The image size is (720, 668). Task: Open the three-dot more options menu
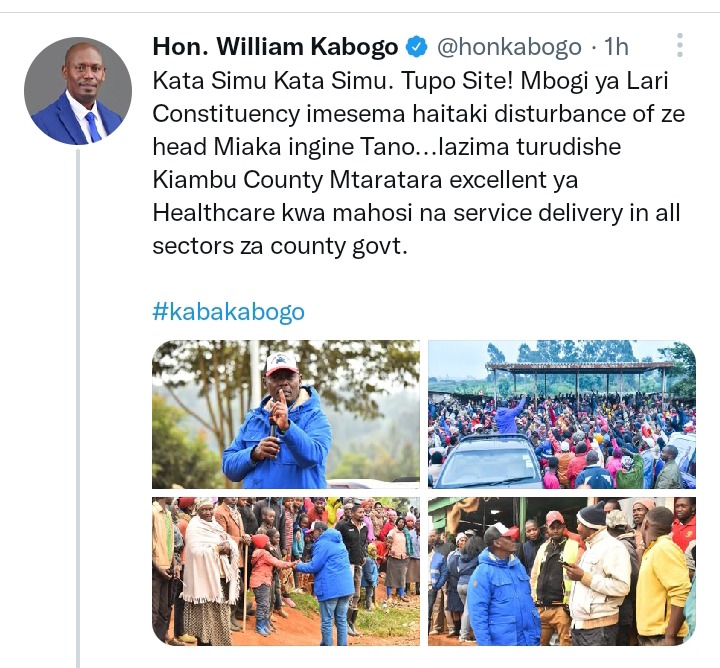click(680, 45)
